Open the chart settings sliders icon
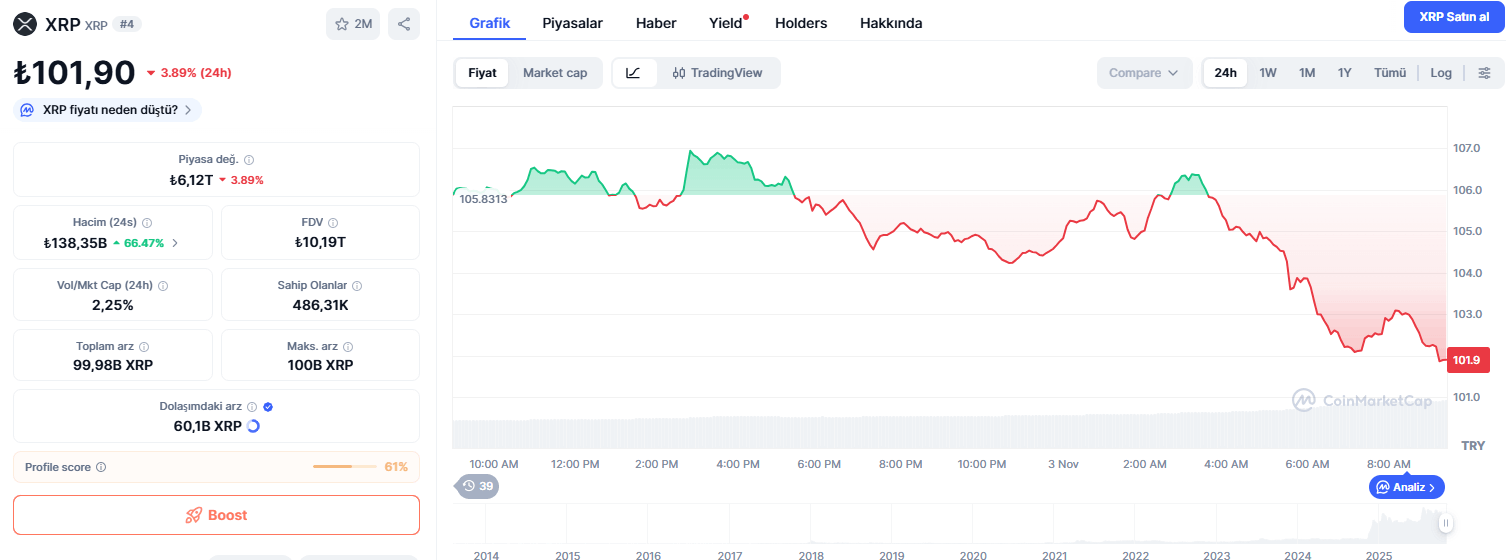Viewport: 1506px width, 560px height. 1484,73
